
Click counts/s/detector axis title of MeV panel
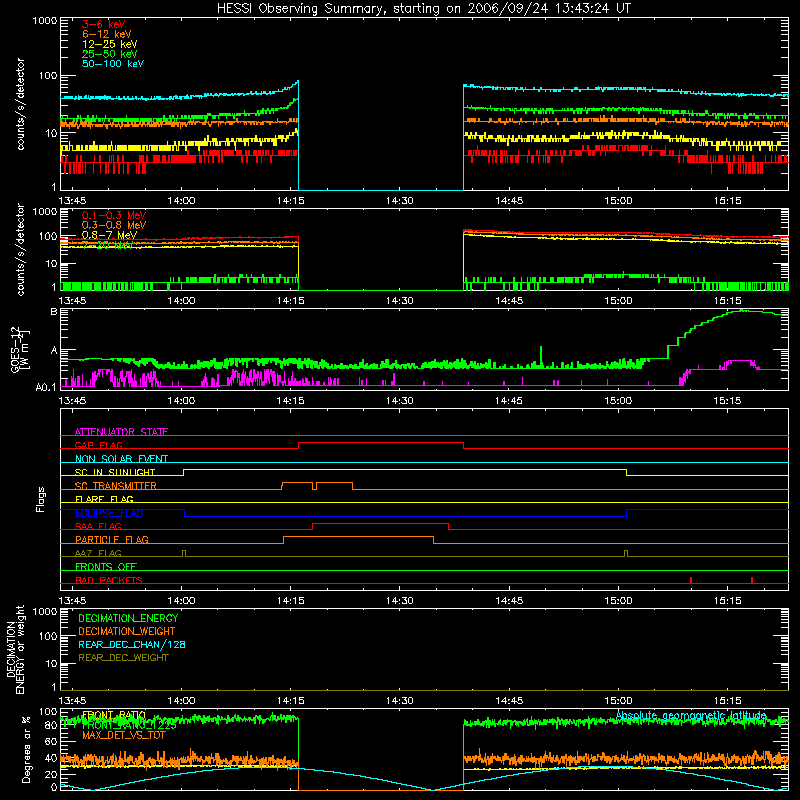point(20,249)
